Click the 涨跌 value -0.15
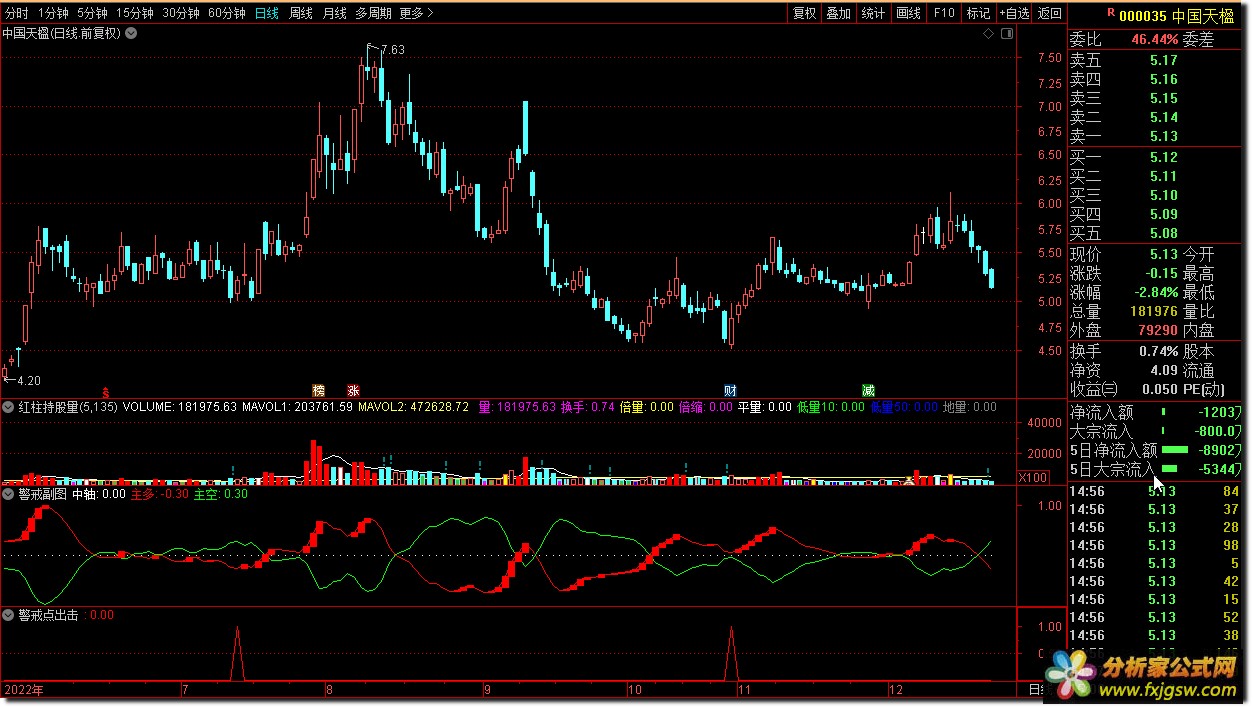This screenshot has width=1253, height=707. click(1160, 273)
